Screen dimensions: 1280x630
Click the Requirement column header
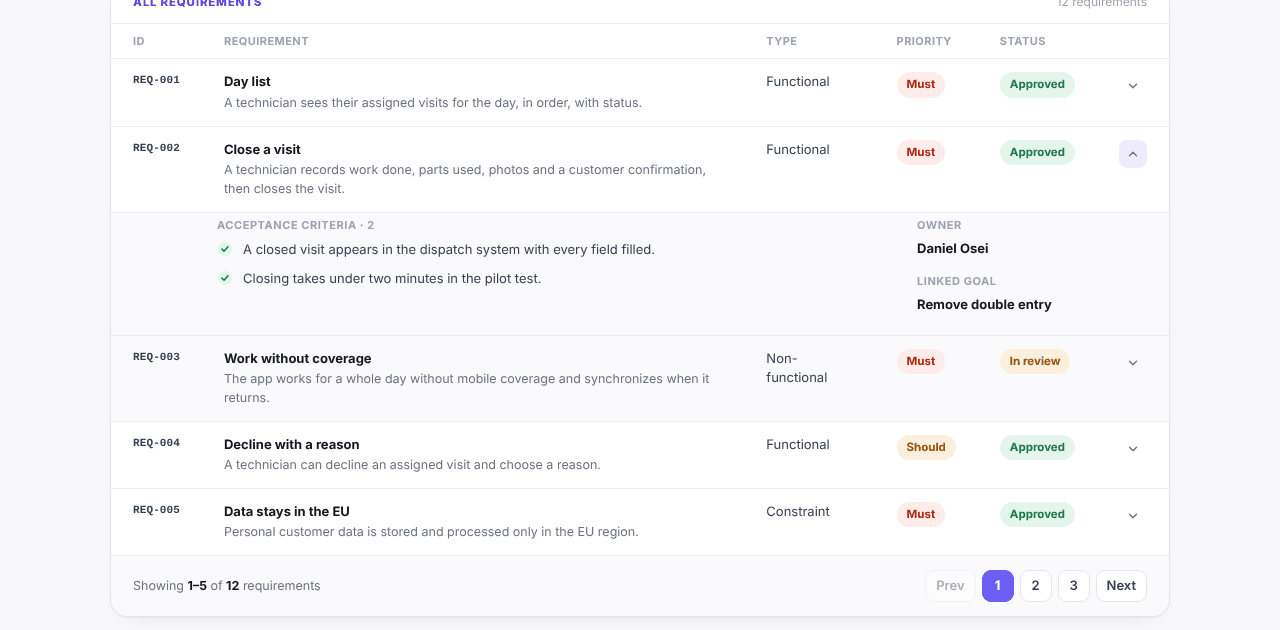point(266,41)
